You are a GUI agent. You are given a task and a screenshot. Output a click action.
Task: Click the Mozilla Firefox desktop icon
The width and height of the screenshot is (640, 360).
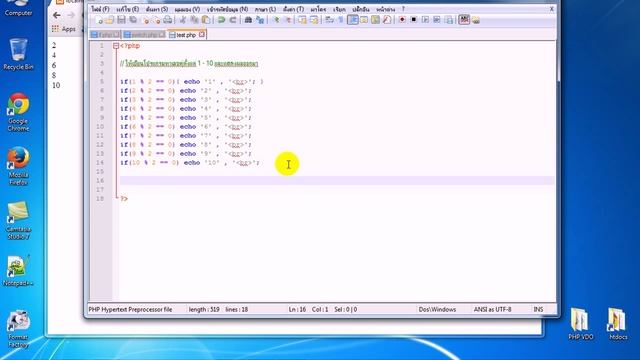click(18, 166)
